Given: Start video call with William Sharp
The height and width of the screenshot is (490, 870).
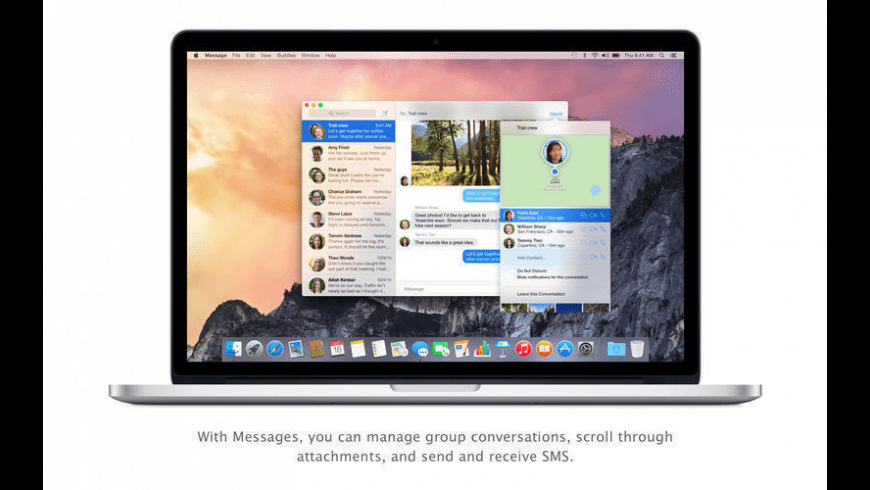Looking at the screenshot, I should point(593,229).
